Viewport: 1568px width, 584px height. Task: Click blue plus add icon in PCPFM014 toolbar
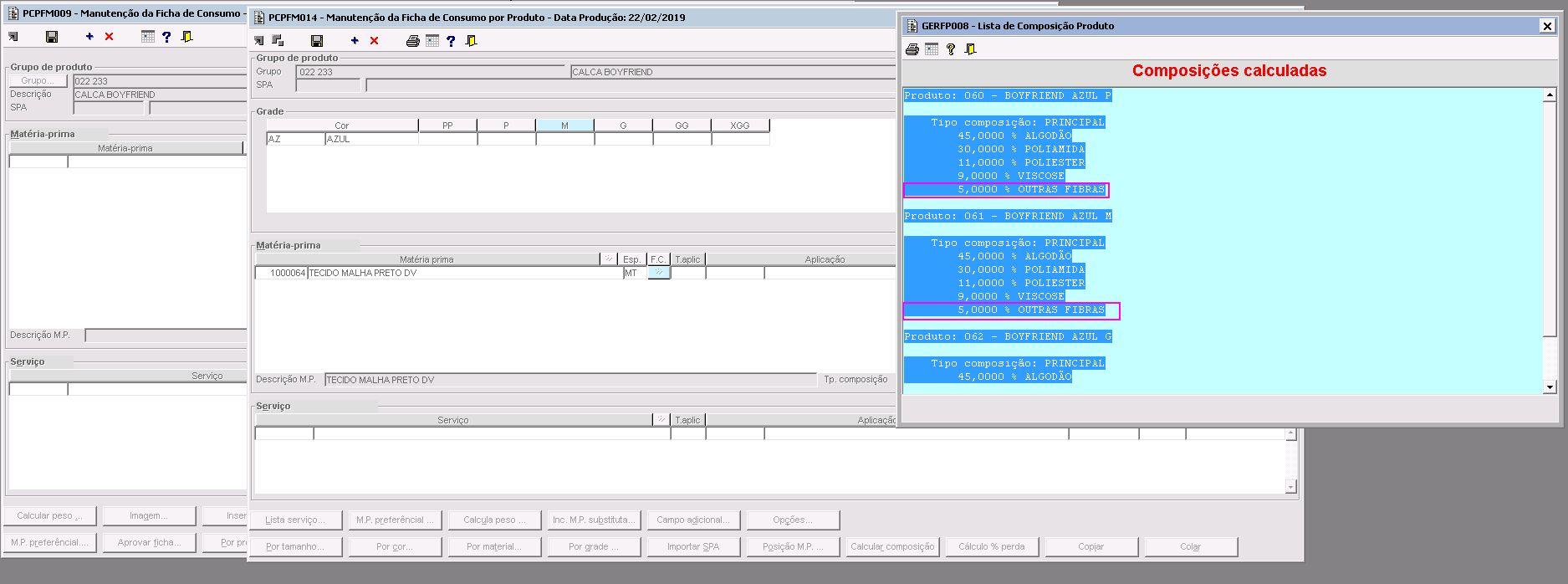click(x=355, y=40)
